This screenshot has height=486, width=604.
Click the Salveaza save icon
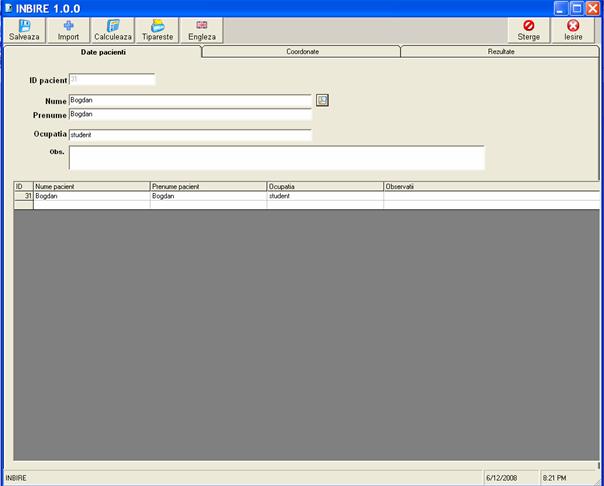pyautogui.click(x=24, y=26)
